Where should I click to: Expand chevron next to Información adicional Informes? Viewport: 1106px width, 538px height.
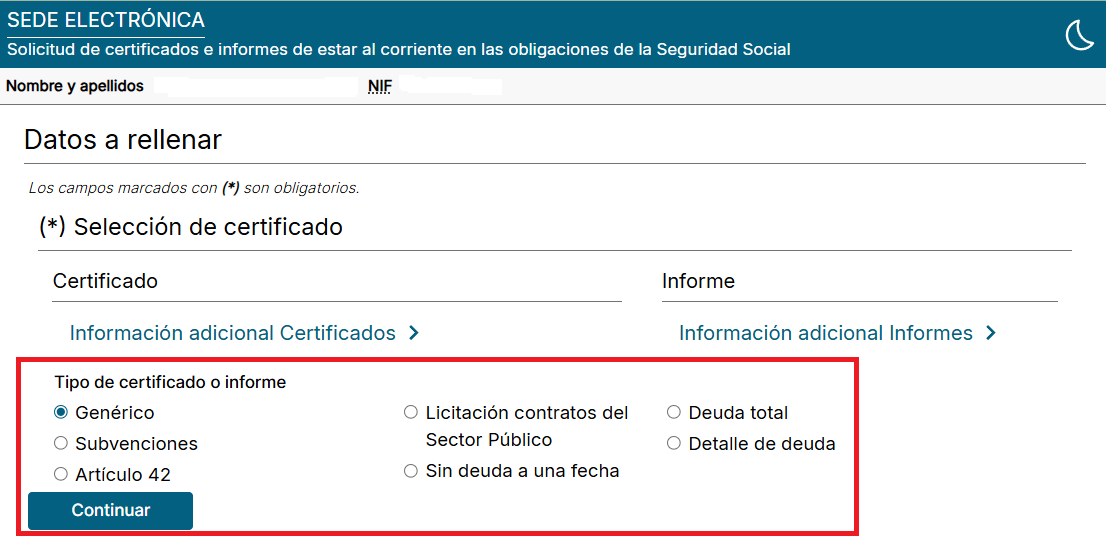[x=991, y=334]
